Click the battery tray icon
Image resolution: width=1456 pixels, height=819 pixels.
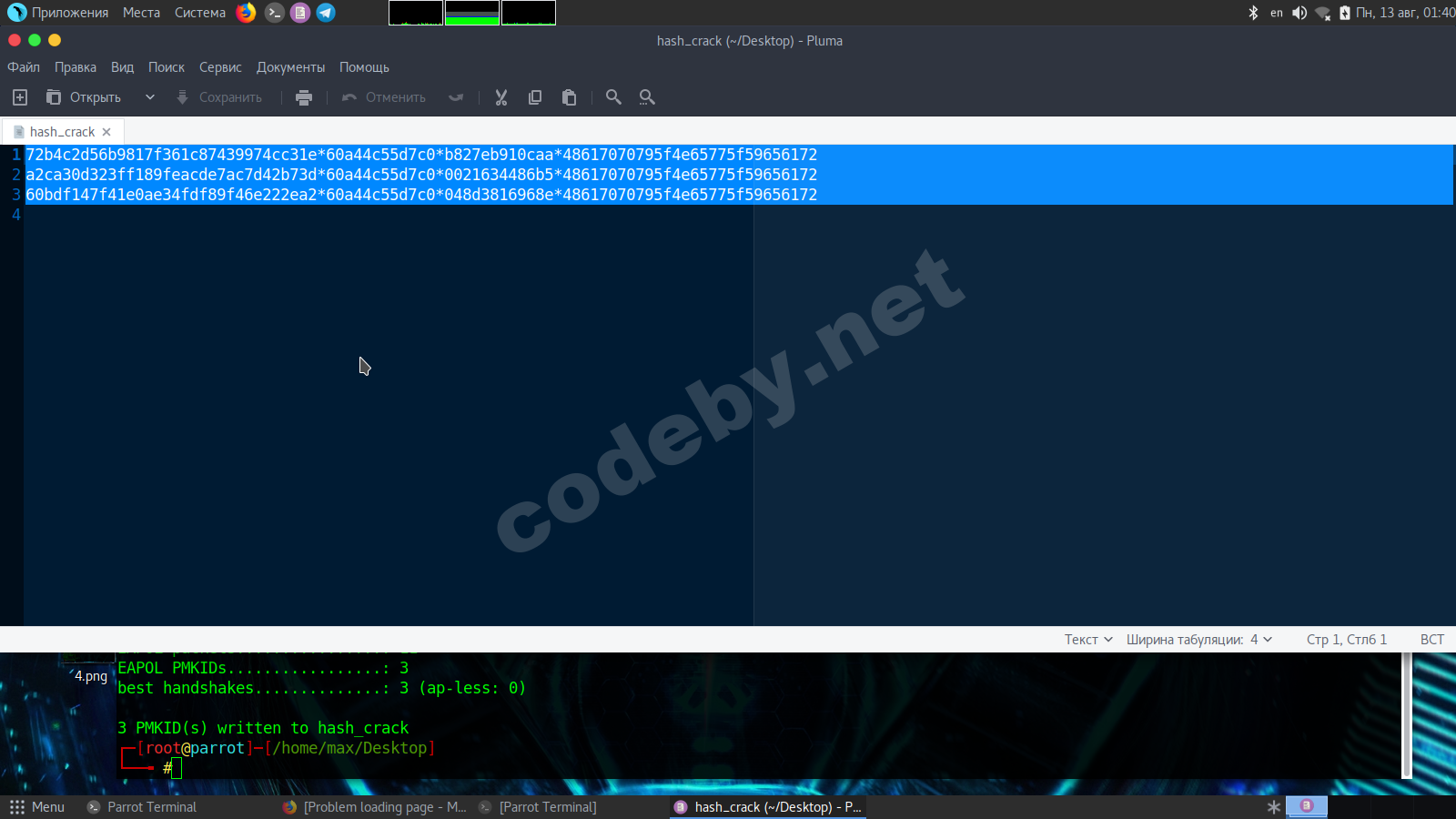pyautogui.click(x=1345, y=13)
